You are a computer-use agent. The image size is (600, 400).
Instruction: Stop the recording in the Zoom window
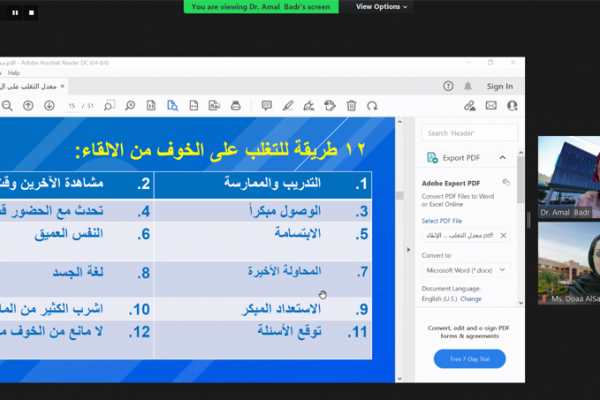(x=31, y=13)
